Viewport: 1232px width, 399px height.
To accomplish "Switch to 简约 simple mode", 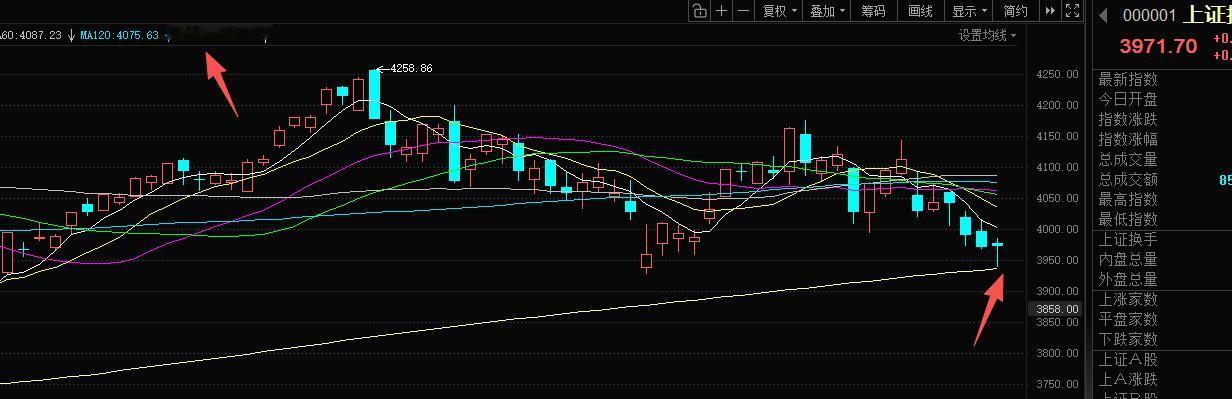I will click(1015, 11).
